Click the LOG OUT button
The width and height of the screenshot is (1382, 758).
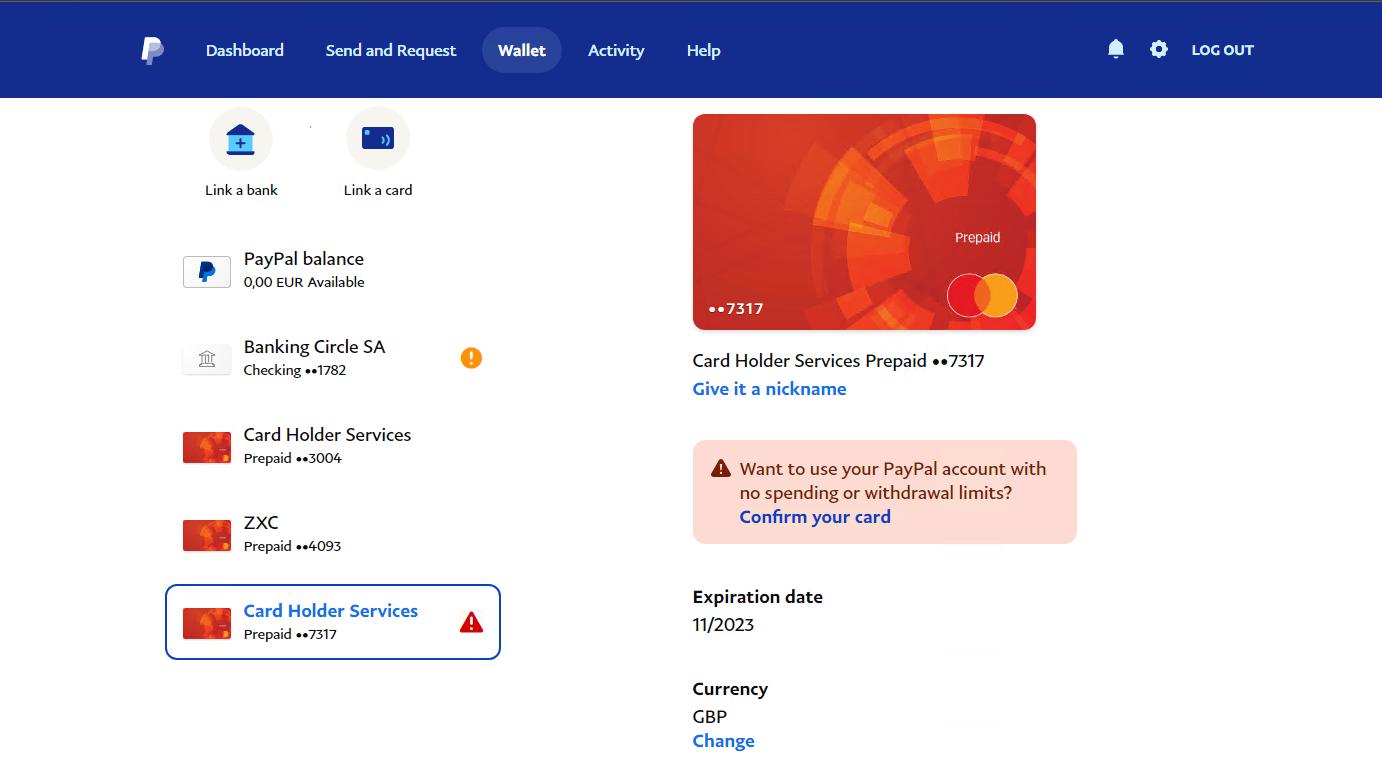pyautogui.click(x=1222, y=50)
